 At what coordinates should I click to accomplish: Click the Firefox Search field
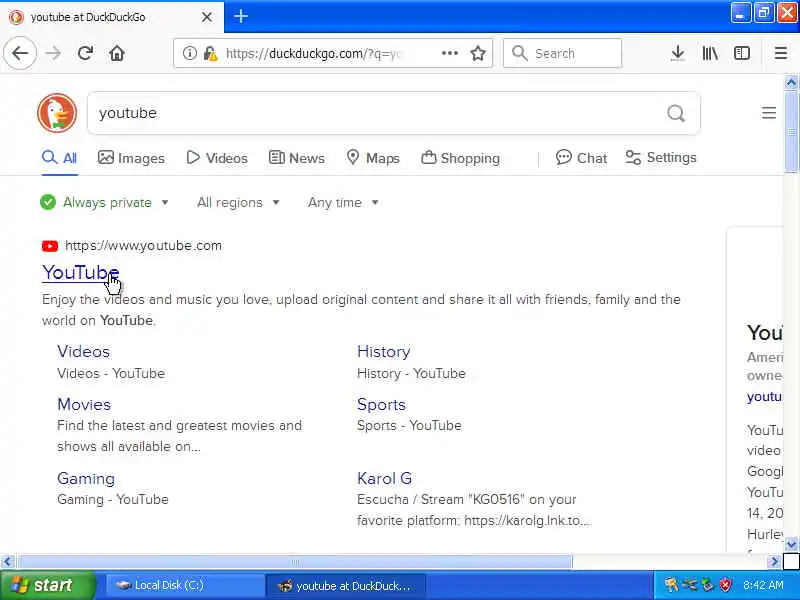click(562, 53)
